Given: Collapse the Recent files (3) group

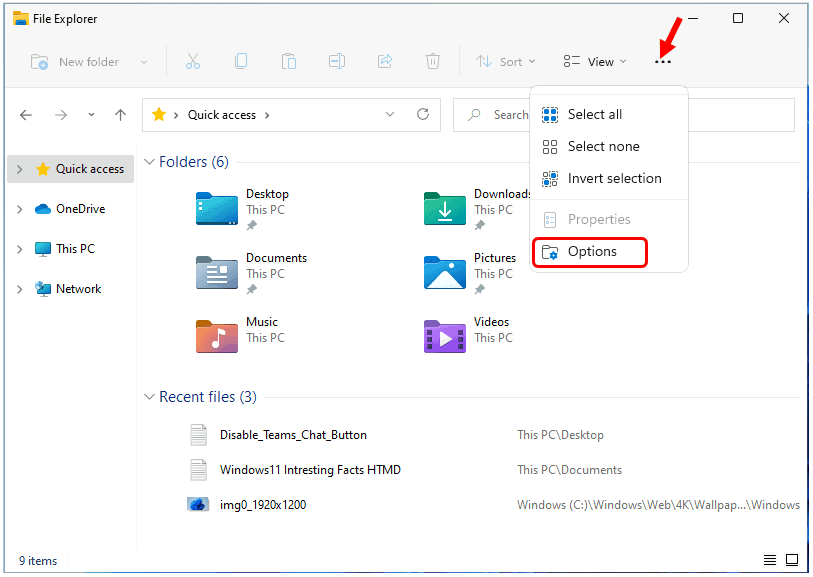Looking at the screenshot, I should (149, 397).
